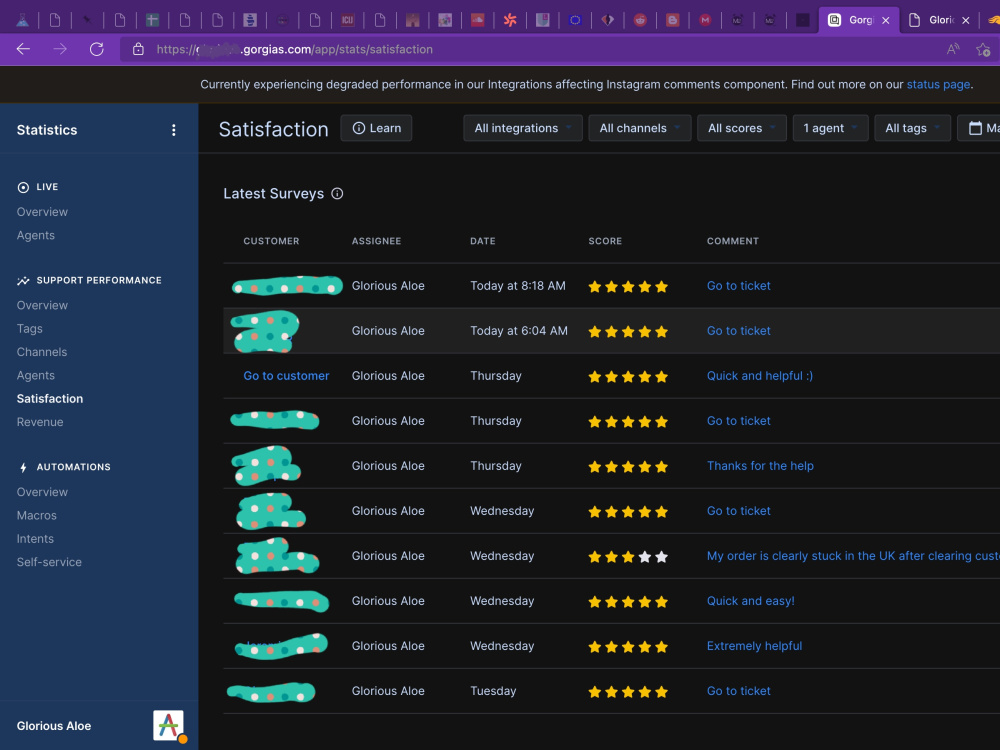The image size is (1000, 750).
Task: Reload the Gorgias page
Action: pyautogui.click(x=96, y=49)
